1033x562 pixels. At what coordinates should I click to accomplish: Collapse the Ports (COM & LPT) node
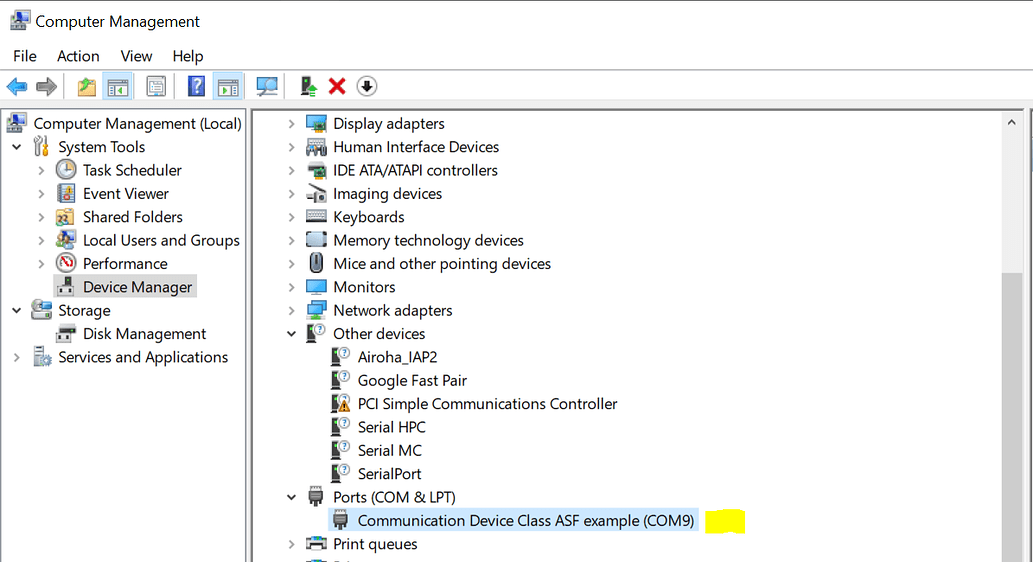click(x=291, y=497)
